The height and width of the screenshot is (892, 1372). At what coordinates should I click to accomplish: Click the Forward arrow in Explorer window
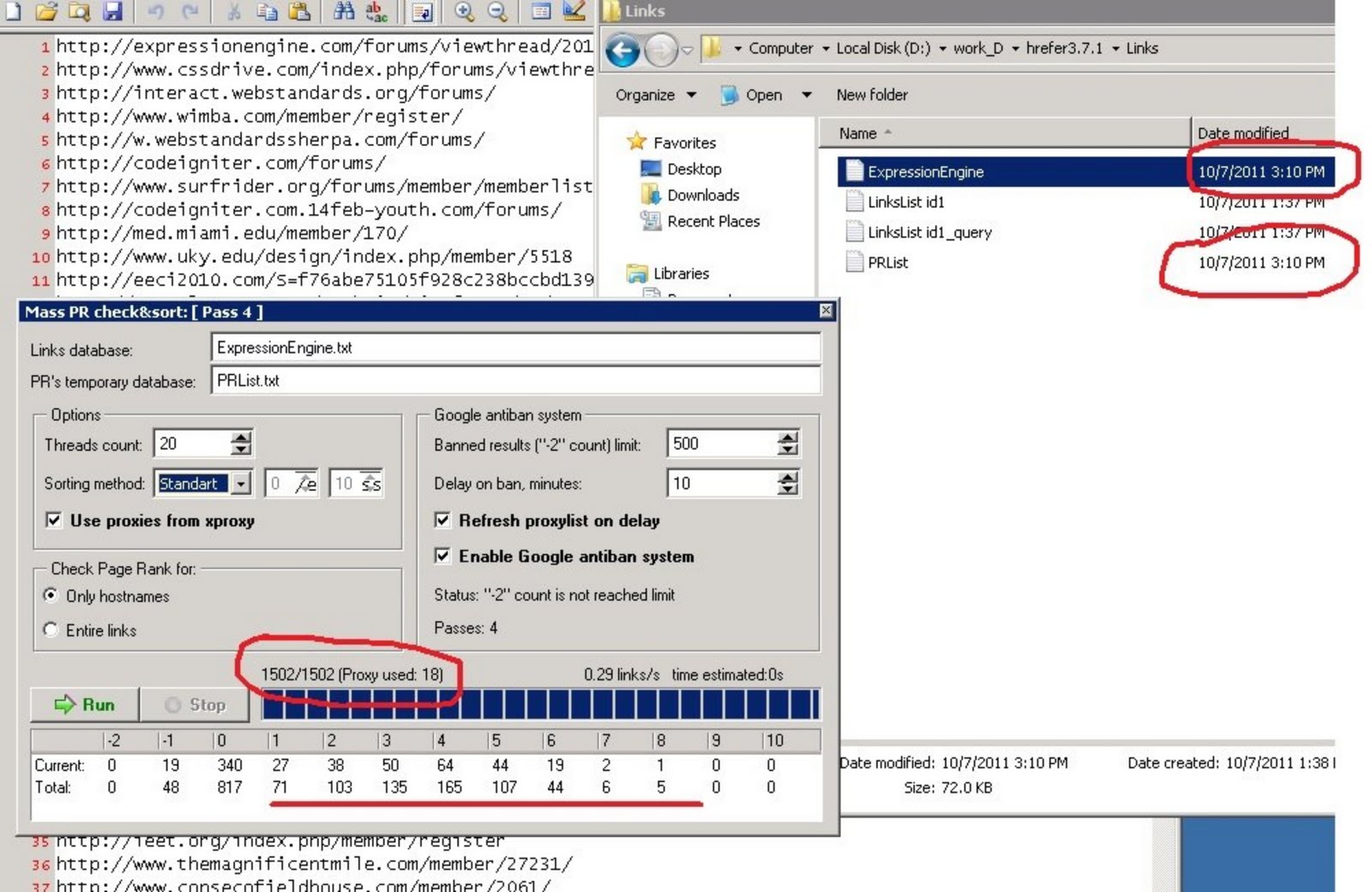coord(660,51)
